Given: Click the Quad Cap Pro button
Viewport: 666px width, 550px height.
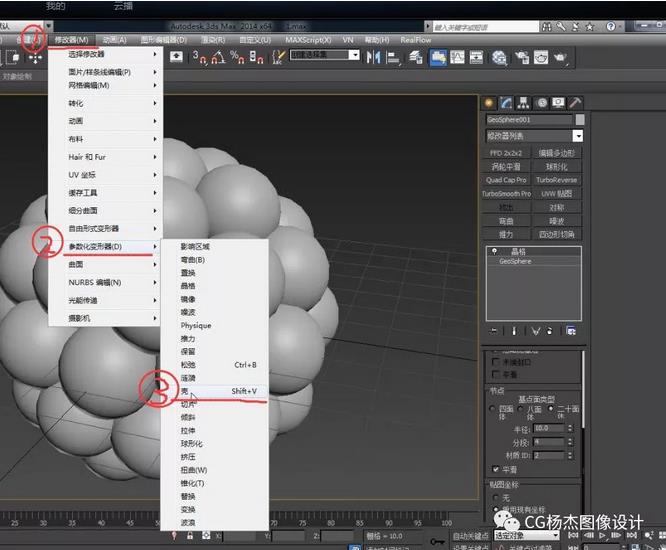Looking at the screenshot, I should click(x=506, y=180).
